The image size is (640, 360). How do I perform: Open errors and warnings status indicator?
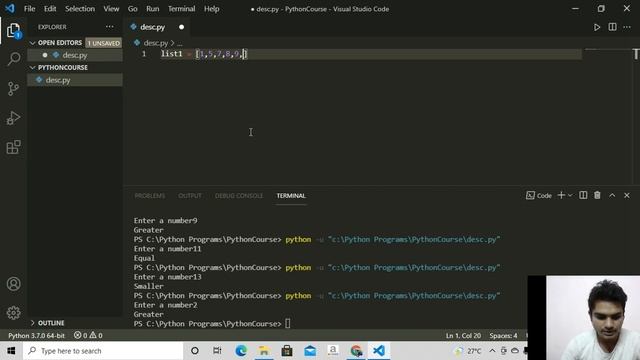(88, 336)
